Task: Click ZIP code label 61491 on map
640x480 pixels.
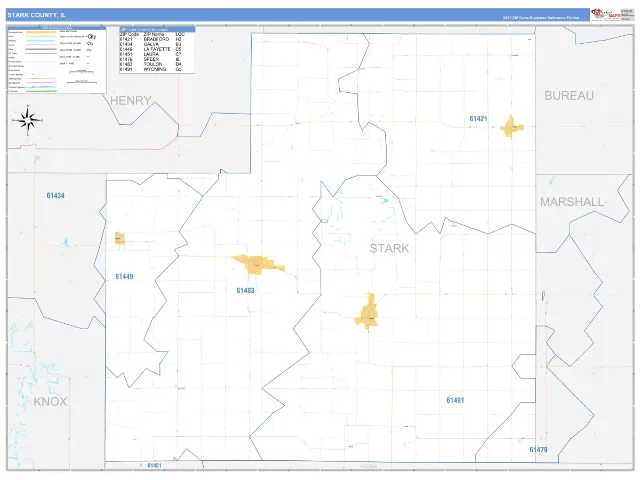Action: click(455, 400)
